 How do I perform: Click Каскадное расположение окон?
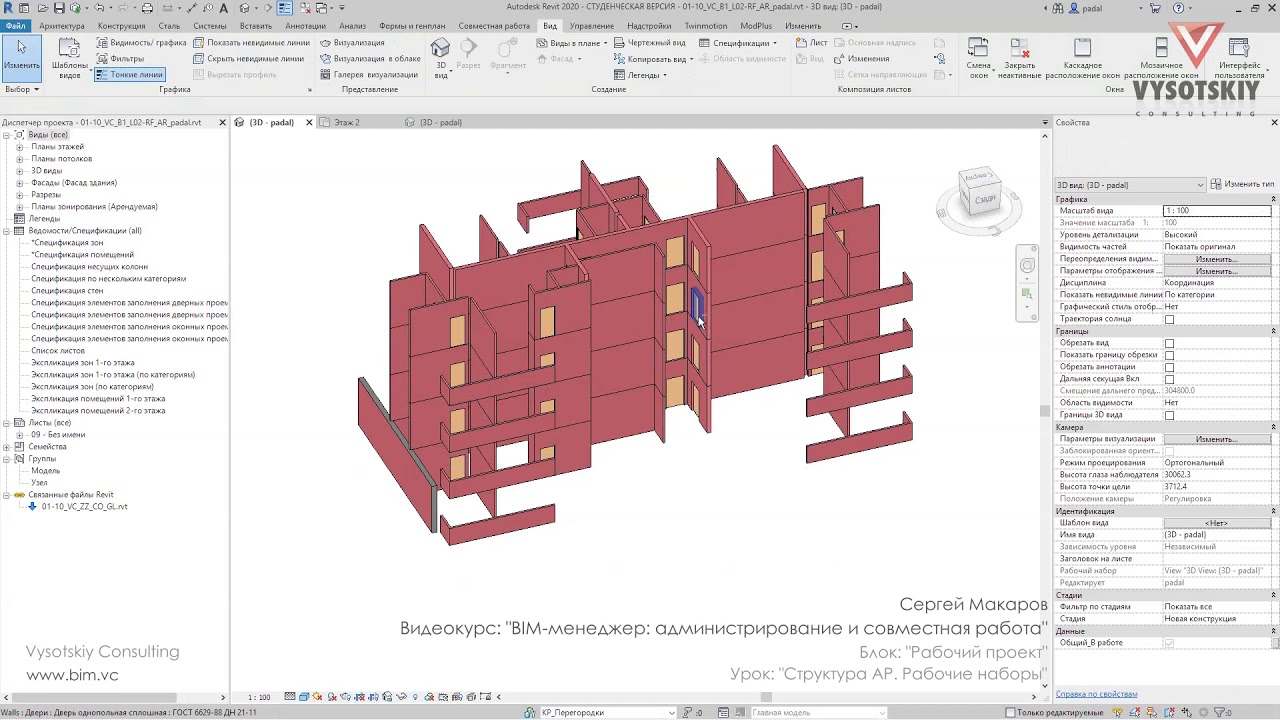1083,58
